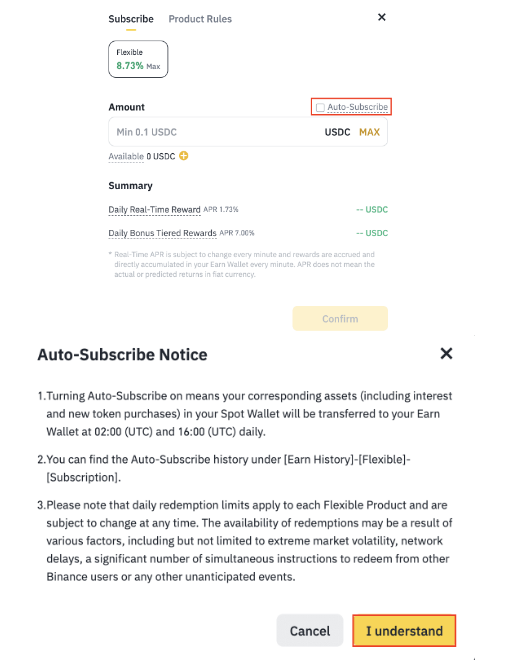Click the APR 7.00% text

(x=237, y=233)
